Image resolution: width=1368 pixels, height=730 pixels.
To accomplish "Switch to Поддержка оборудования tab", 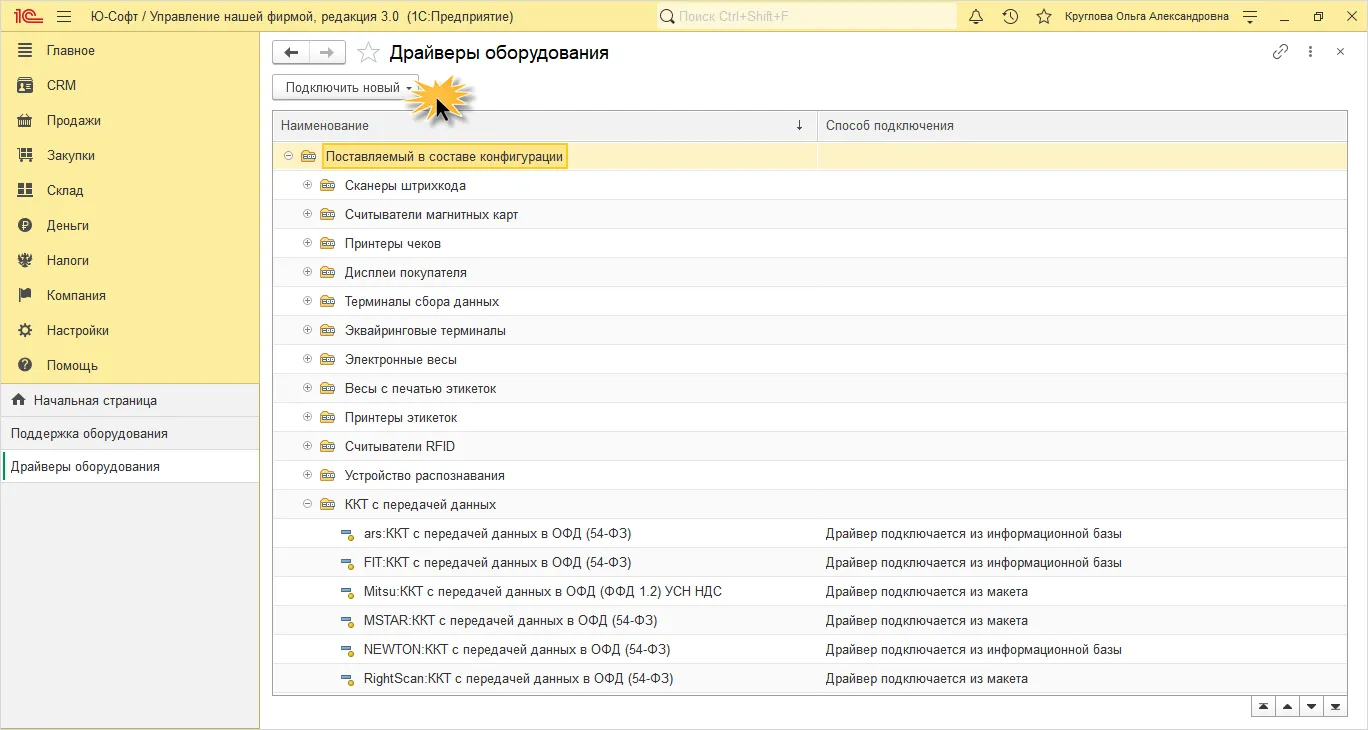I will tap(130, 434).
